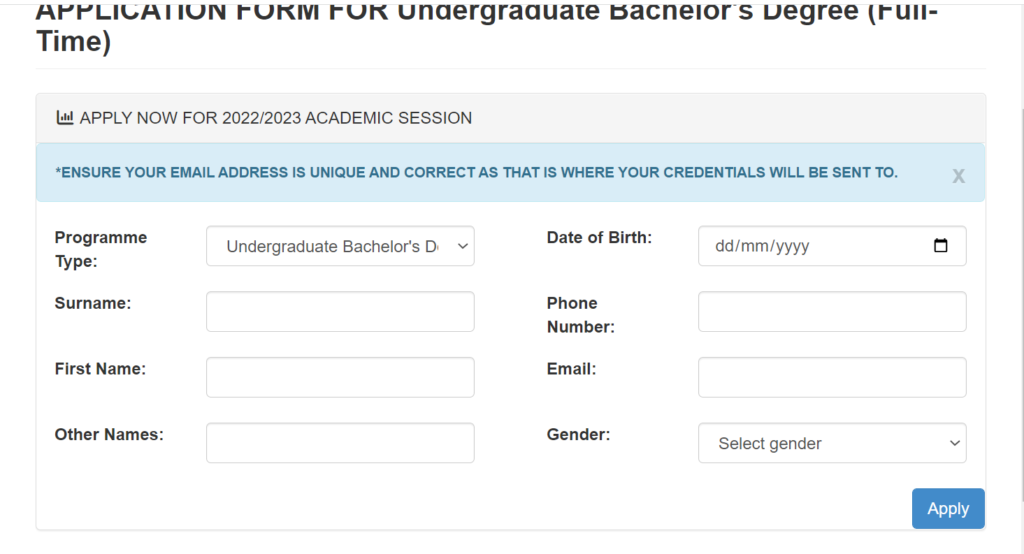Click the "Programme Type:" label
This screenshot has width=1024, height=554.
[x=100, y=249]
